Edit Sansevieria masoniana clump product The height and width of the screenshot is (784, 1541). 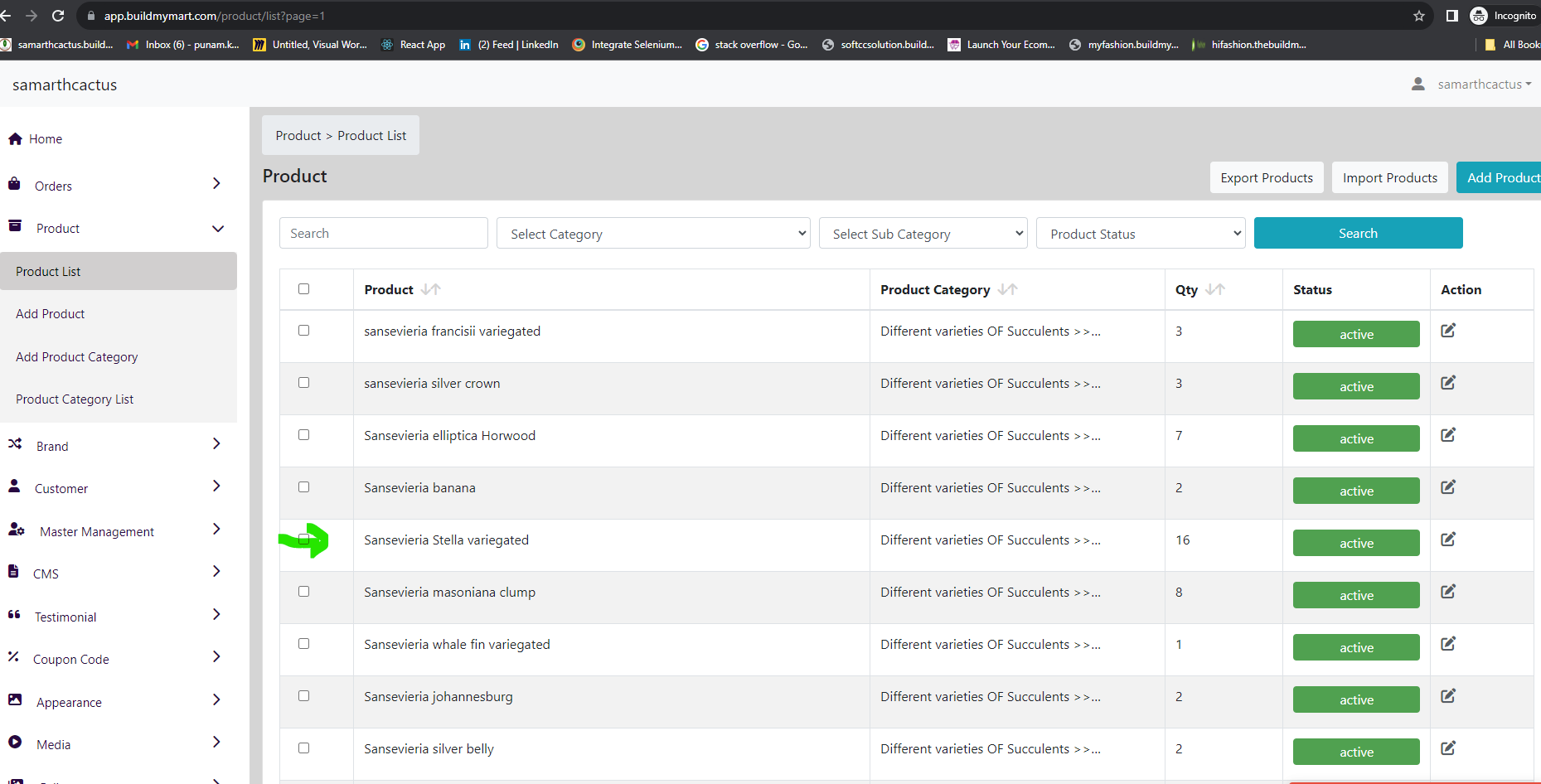[x=1448, y=592]
